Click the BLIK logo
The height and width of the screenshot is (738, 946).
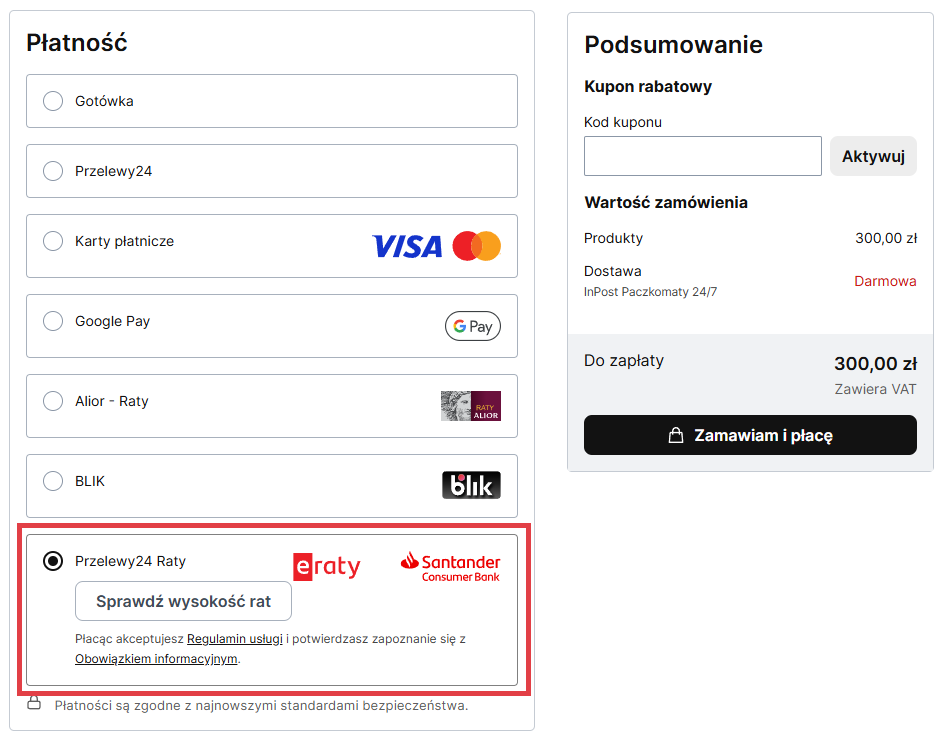click(471, 485)
